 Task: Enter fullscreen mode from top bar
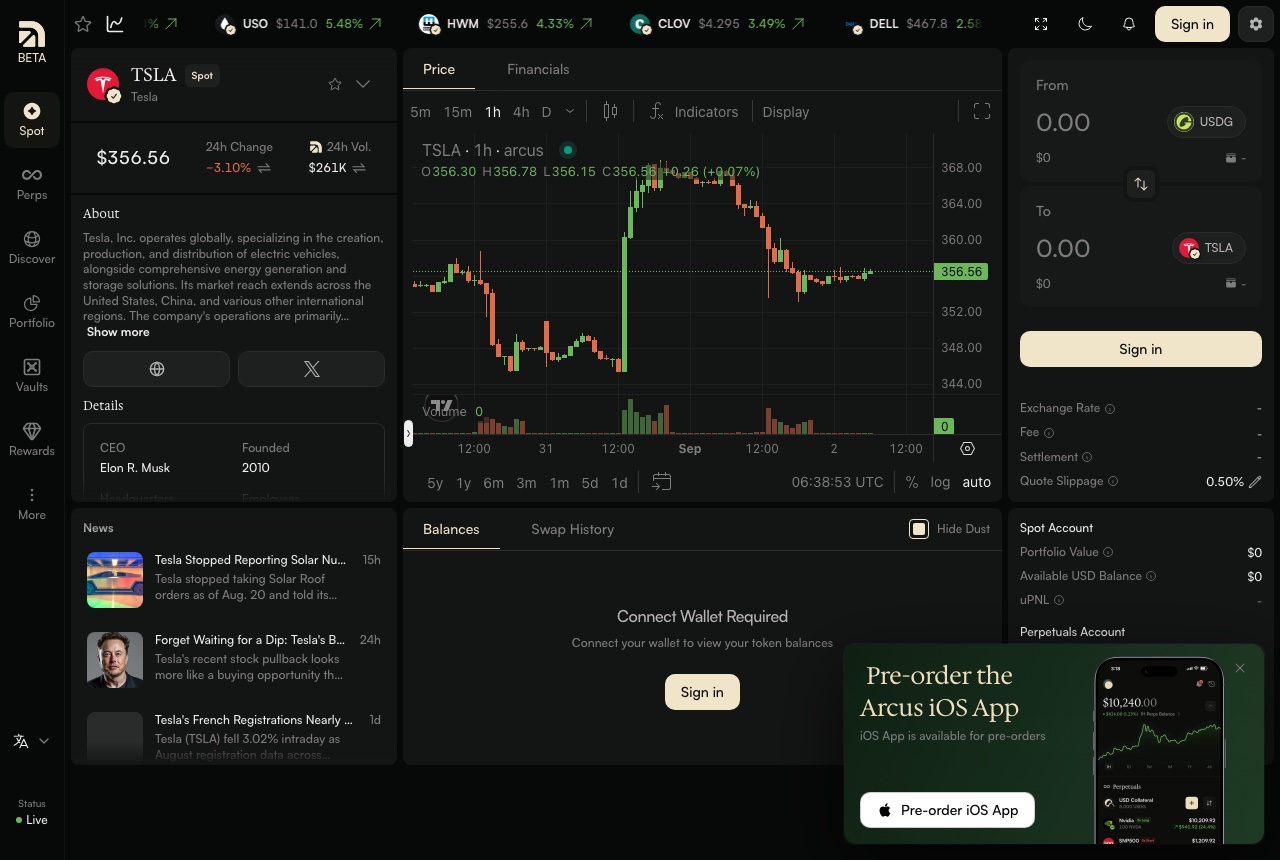pyautogui.click(x=1041, y=24)
